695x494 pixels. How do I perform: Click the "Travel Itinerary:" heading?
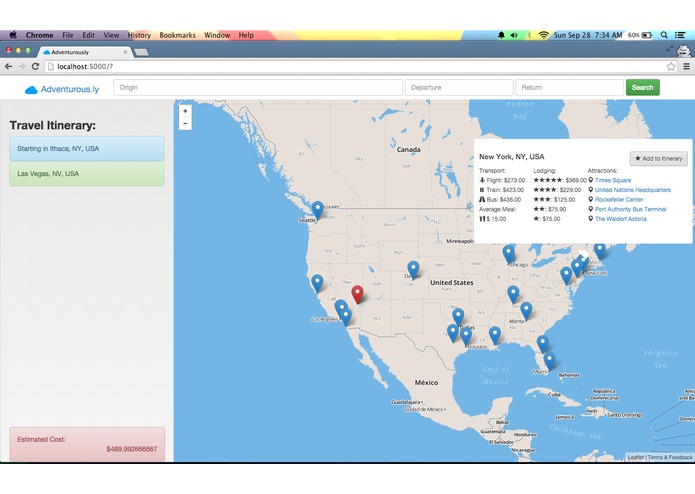tap(53, 125)
